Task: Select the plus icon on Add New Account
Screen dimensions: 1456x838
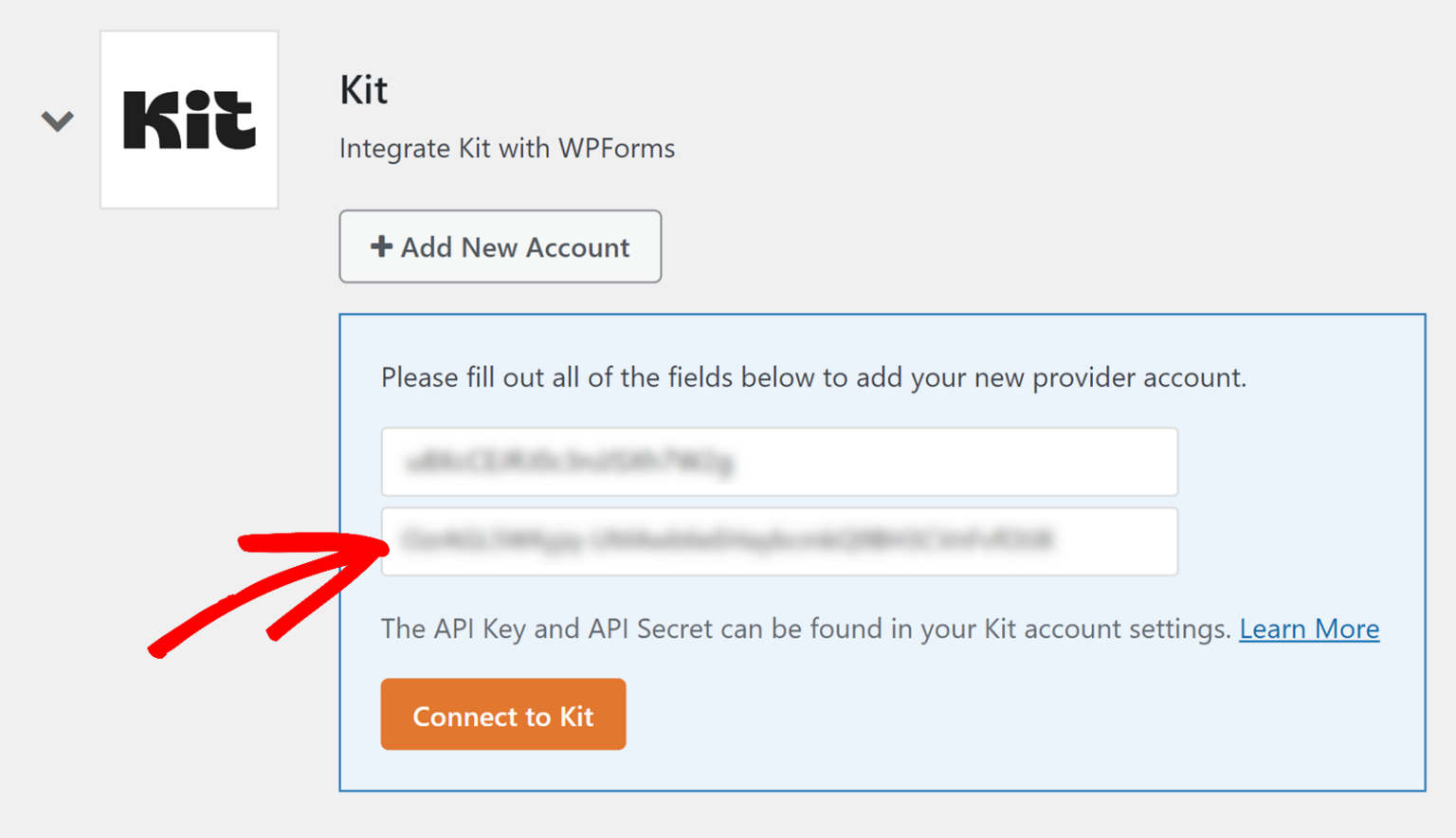Action: [x=381, y=246]
